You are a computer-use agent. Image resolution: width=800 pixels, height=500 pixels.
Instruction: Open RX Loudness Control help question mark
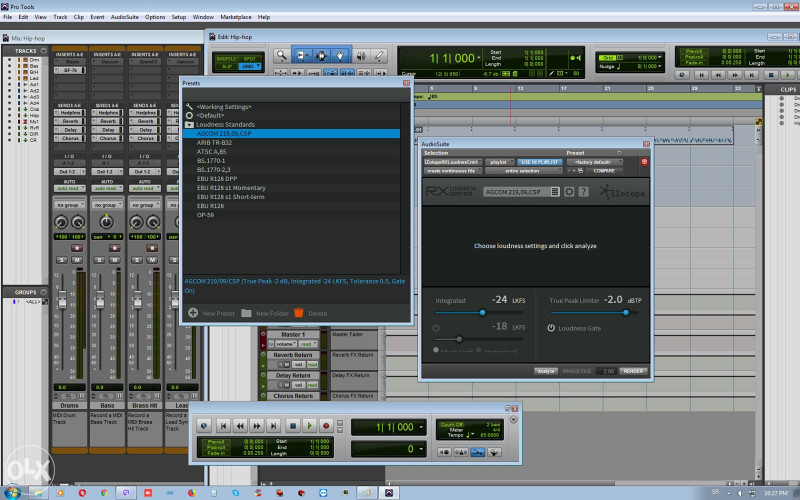(x=583, y=191)
